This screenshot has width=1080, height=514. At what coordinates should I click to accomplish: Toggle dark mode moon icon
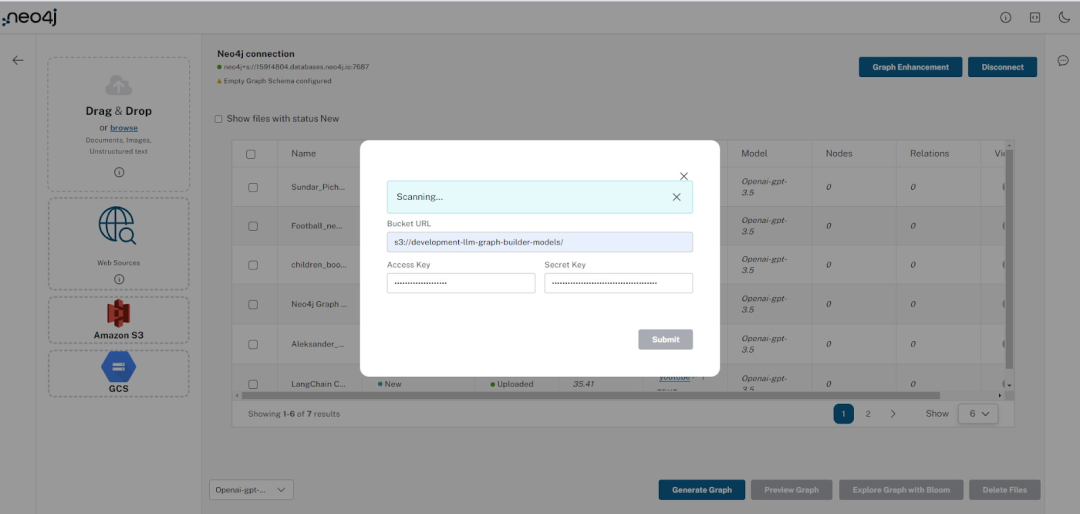1063,18
